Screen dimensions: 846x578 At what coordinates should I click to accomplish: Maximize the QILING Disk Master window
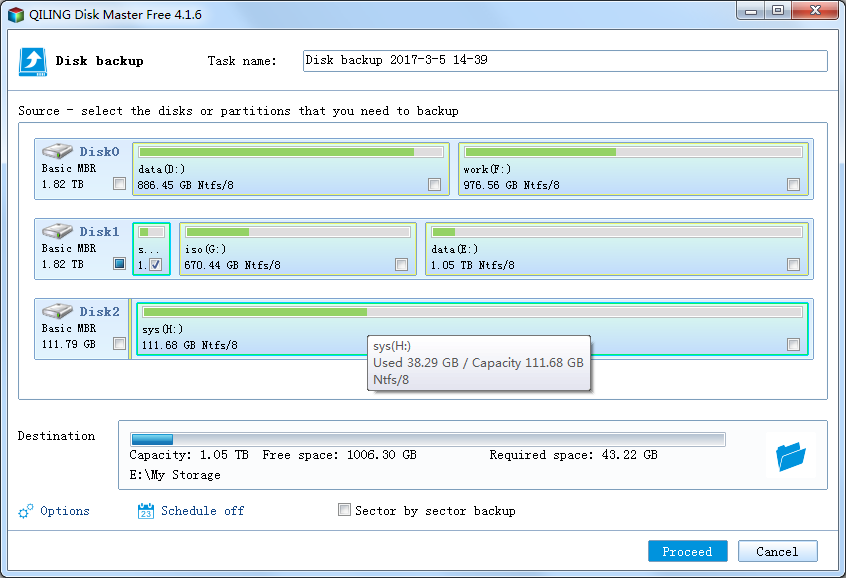click(x=777, y=10)
